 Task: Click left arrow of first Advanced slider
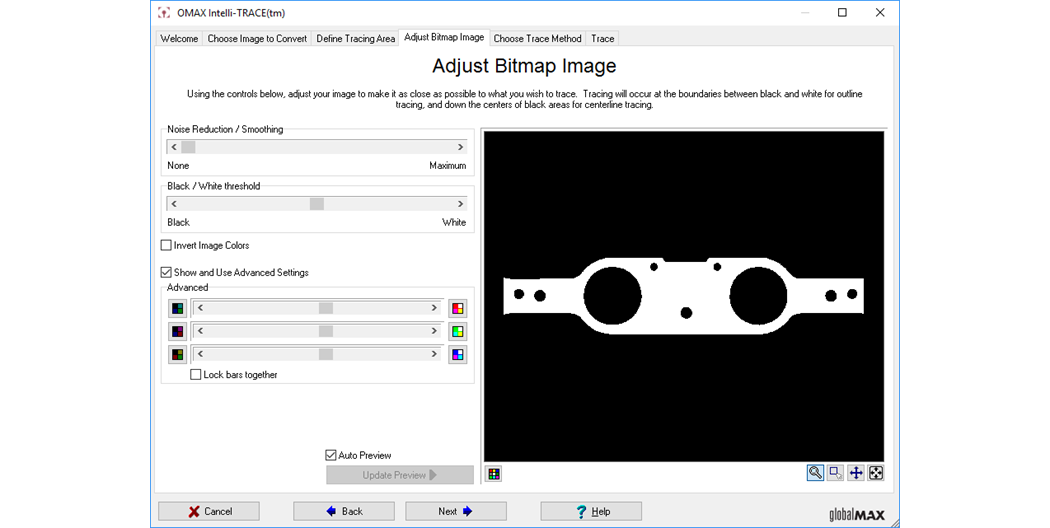(x=200, y=308)
